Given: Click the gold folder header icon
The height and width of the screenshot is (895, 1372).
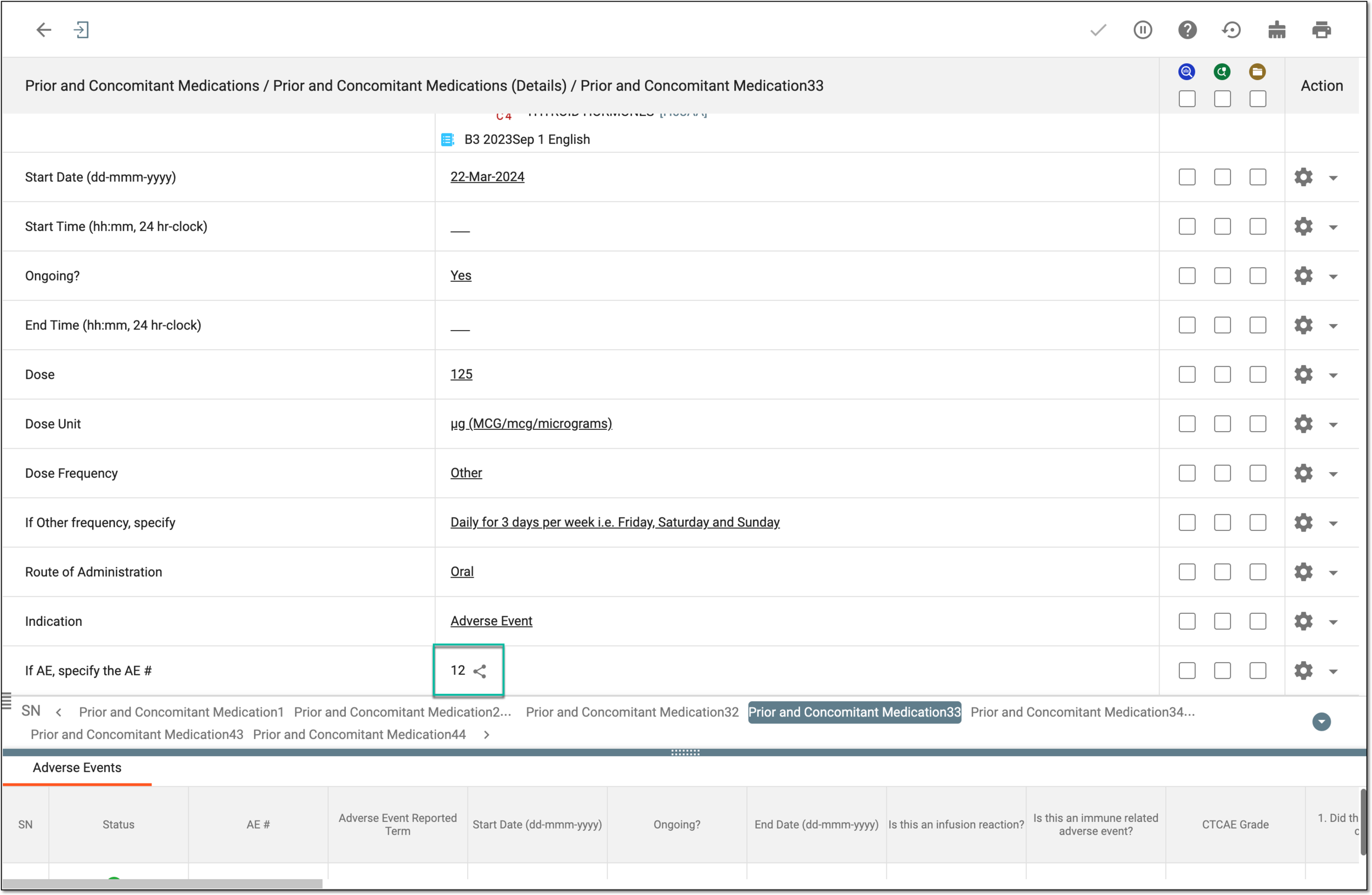Looking at the screenshot, I should [1257, 71].
